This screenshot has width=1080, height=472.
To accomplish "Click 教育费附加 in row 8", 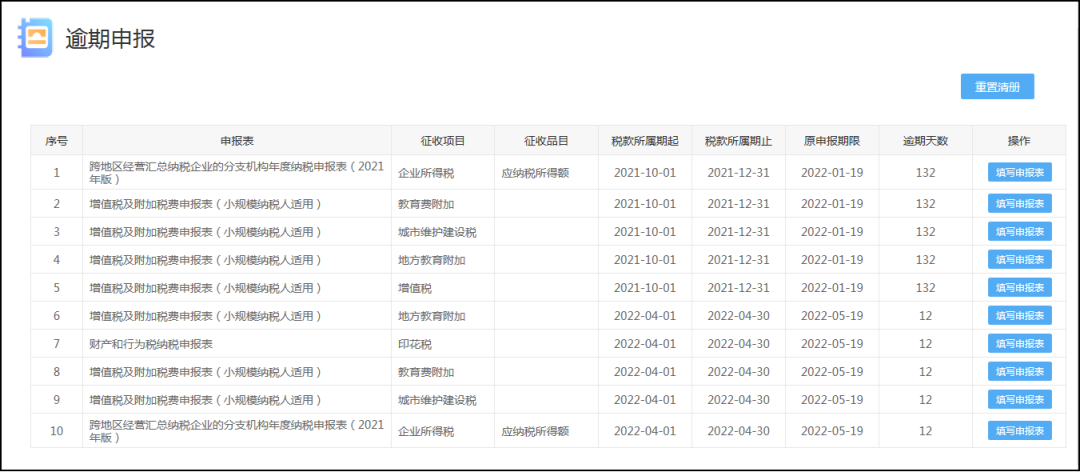I will (426, 371).
